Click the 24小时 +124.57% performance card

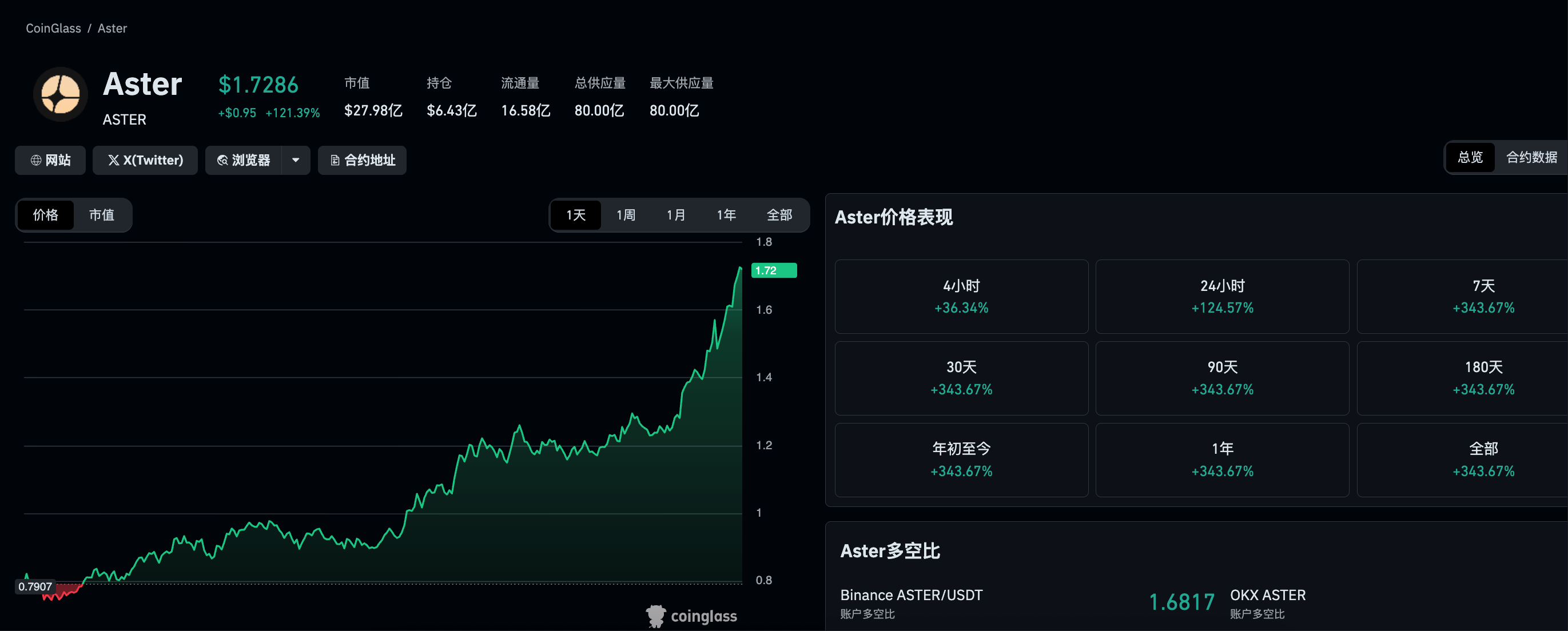tap(1222, 296)
